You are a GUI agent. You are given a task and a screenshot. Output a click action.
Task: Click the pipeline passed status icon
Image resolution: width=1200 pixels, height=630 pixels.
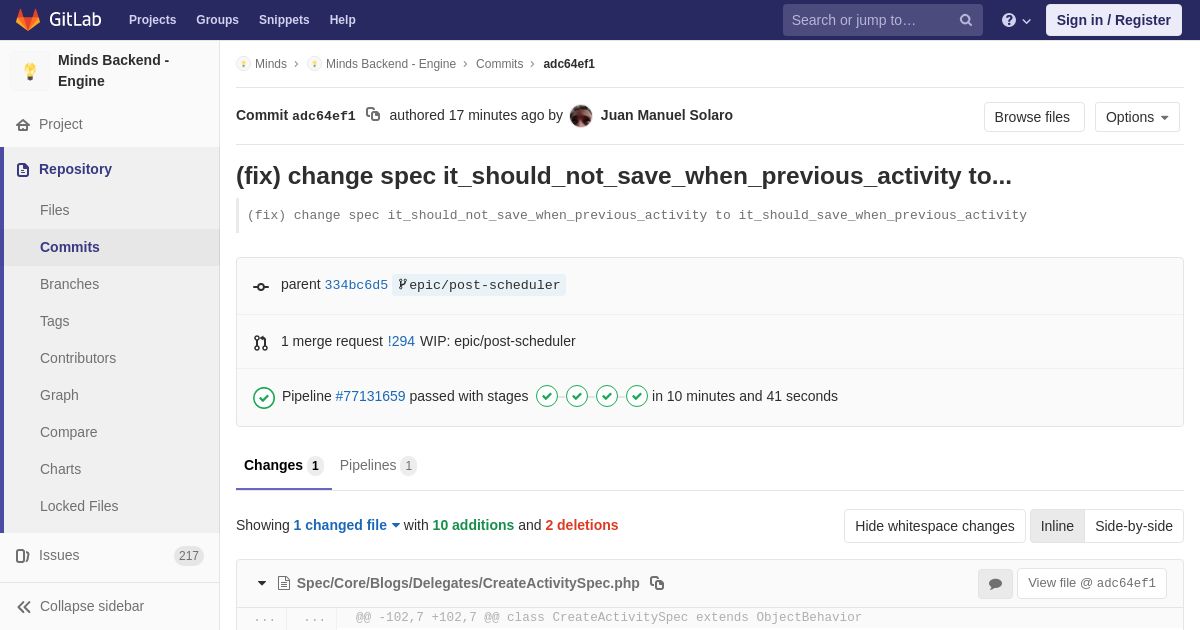264,398
